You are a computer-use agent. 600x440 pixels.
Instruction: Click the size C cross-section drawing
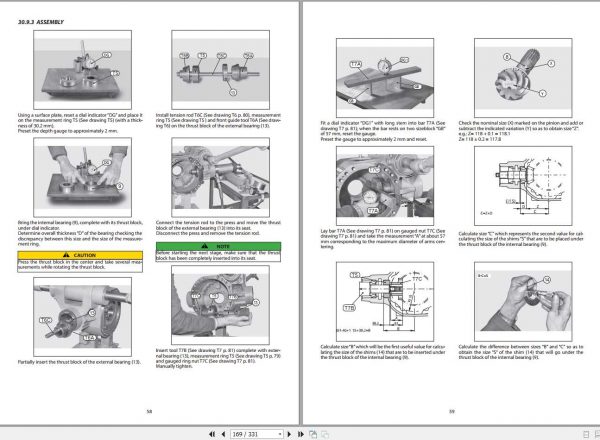point(523,186)
